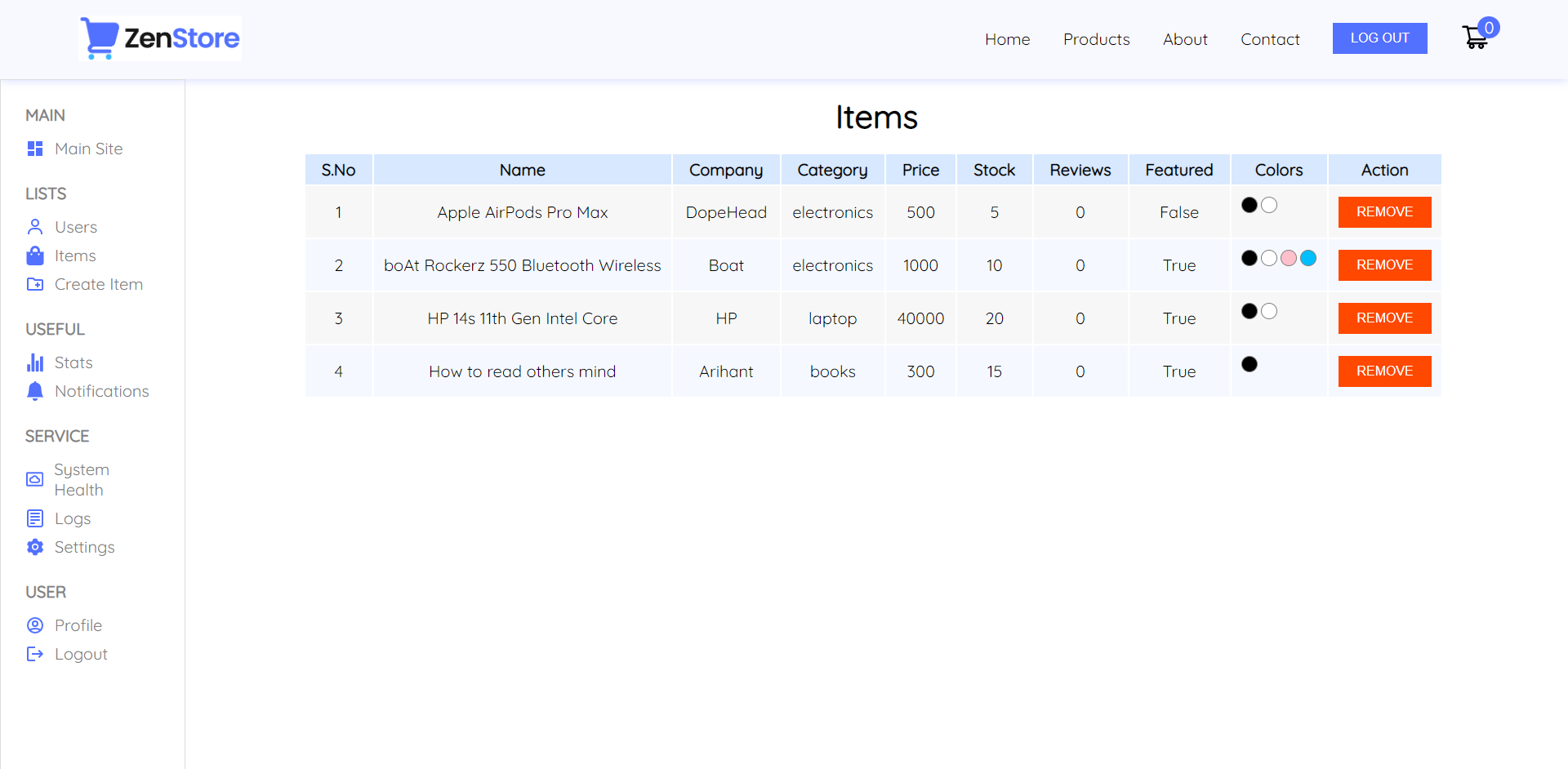Image resolution: width=1568 pixels, height=769 pixels.
Task: Click the Logout arrow icon
Action: tap(35, 654)
